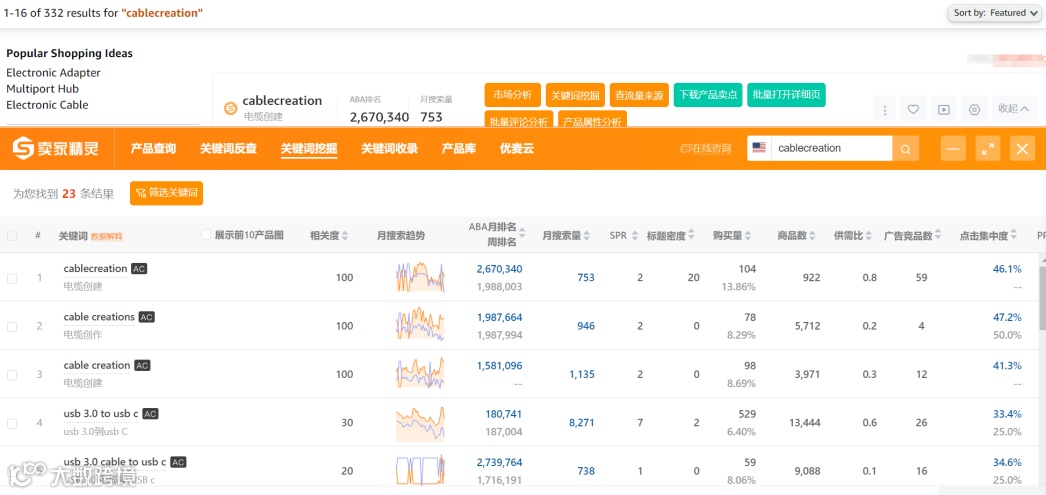Click the green 批量打开详细页 button

click(x=787, y=95)
